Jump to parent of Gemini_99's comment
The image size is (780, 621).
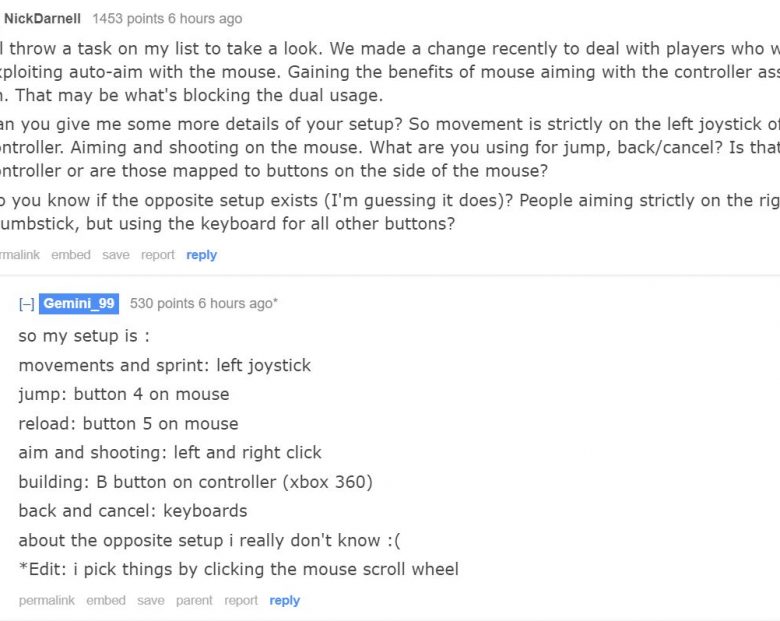pos(194,601)
